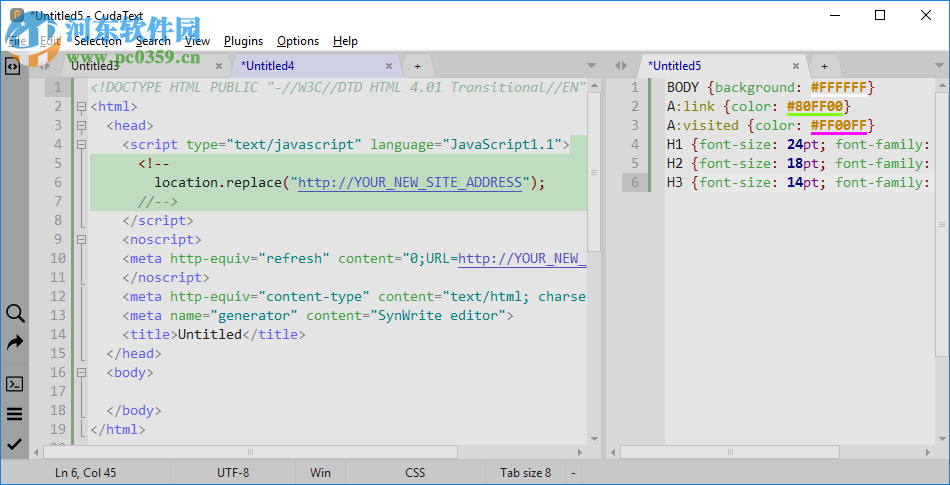Collapse the <body> fold on line 16
950x485 pixels.
(81, 373)
